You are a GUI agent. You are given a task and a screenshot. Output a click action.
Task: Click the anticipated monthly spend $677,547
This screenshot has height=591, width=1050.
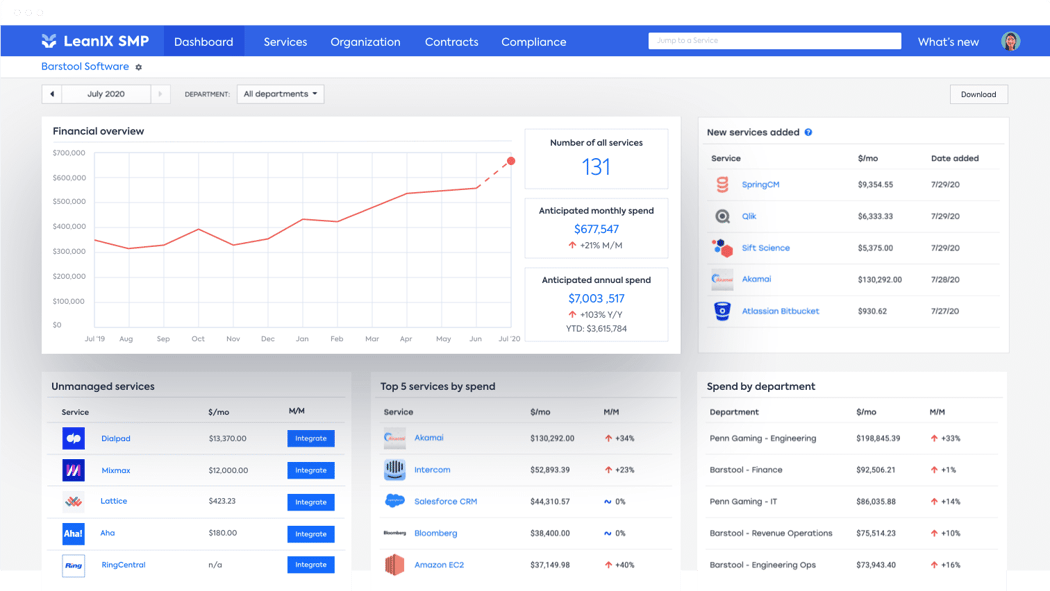click(x=596, y=229)
